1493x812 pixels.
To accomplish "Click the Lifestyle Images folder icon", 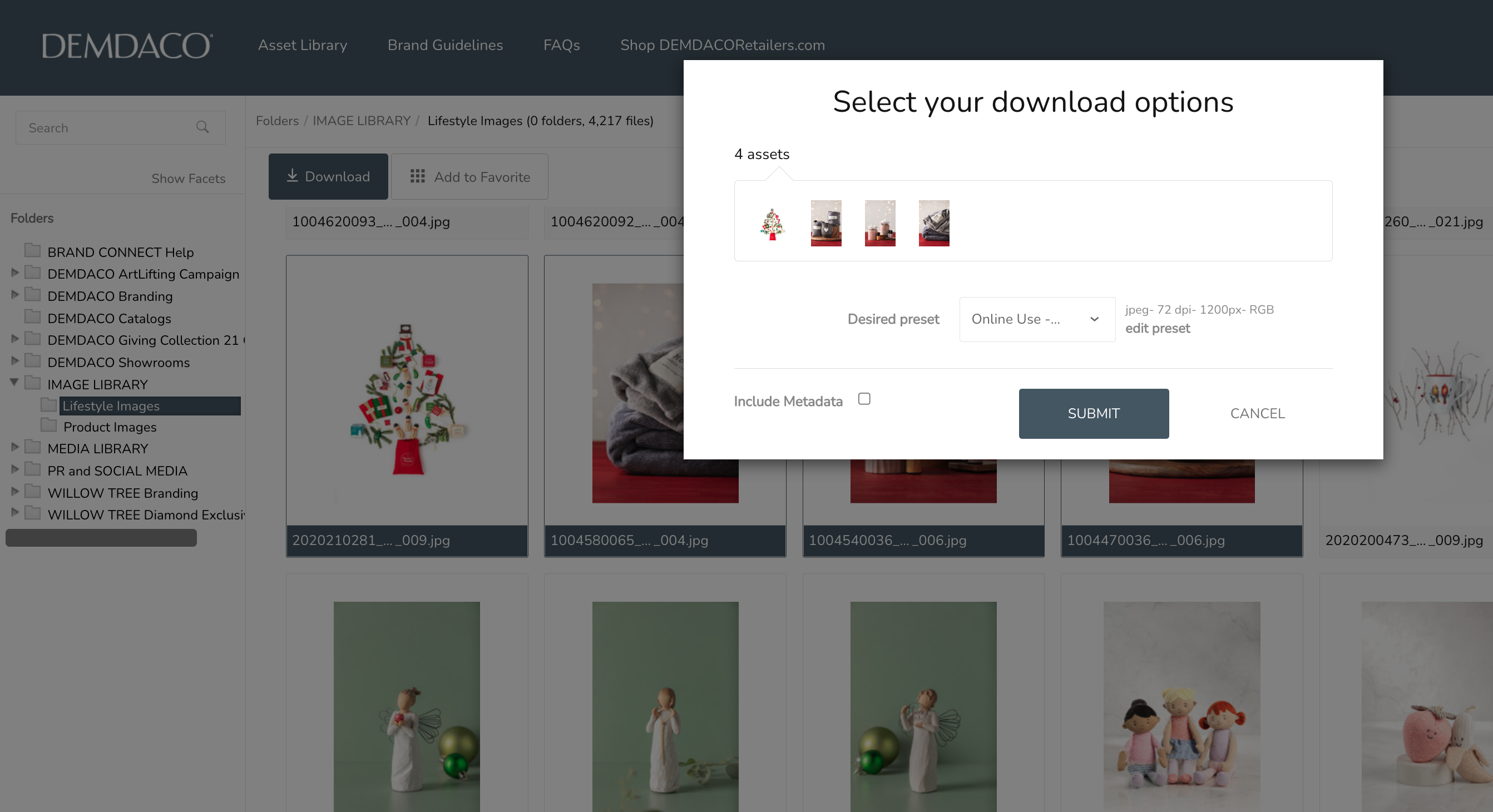I will [49, 404].
